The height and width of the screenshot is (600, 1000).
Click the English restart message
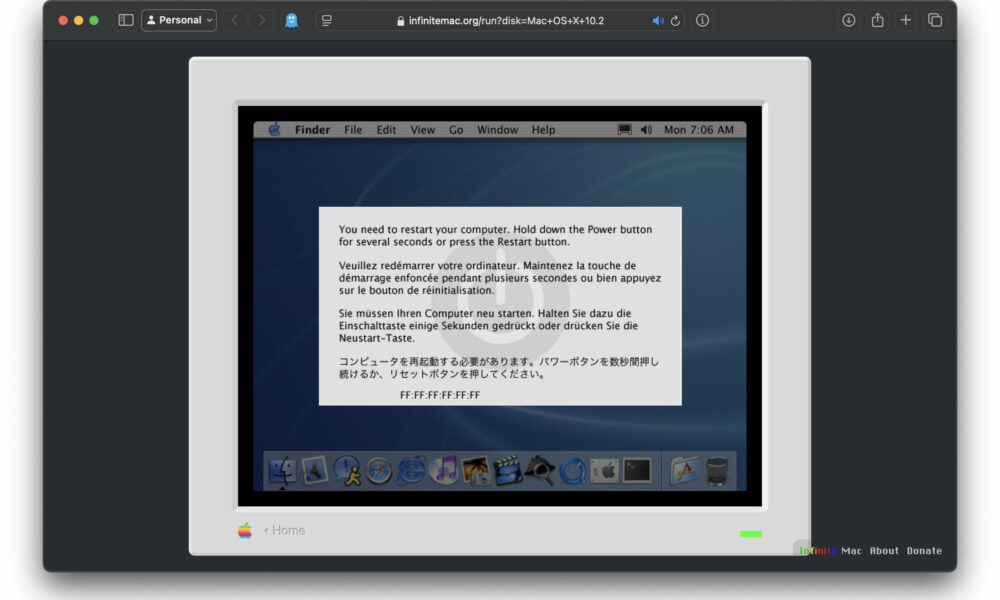(x=496, y=235)
